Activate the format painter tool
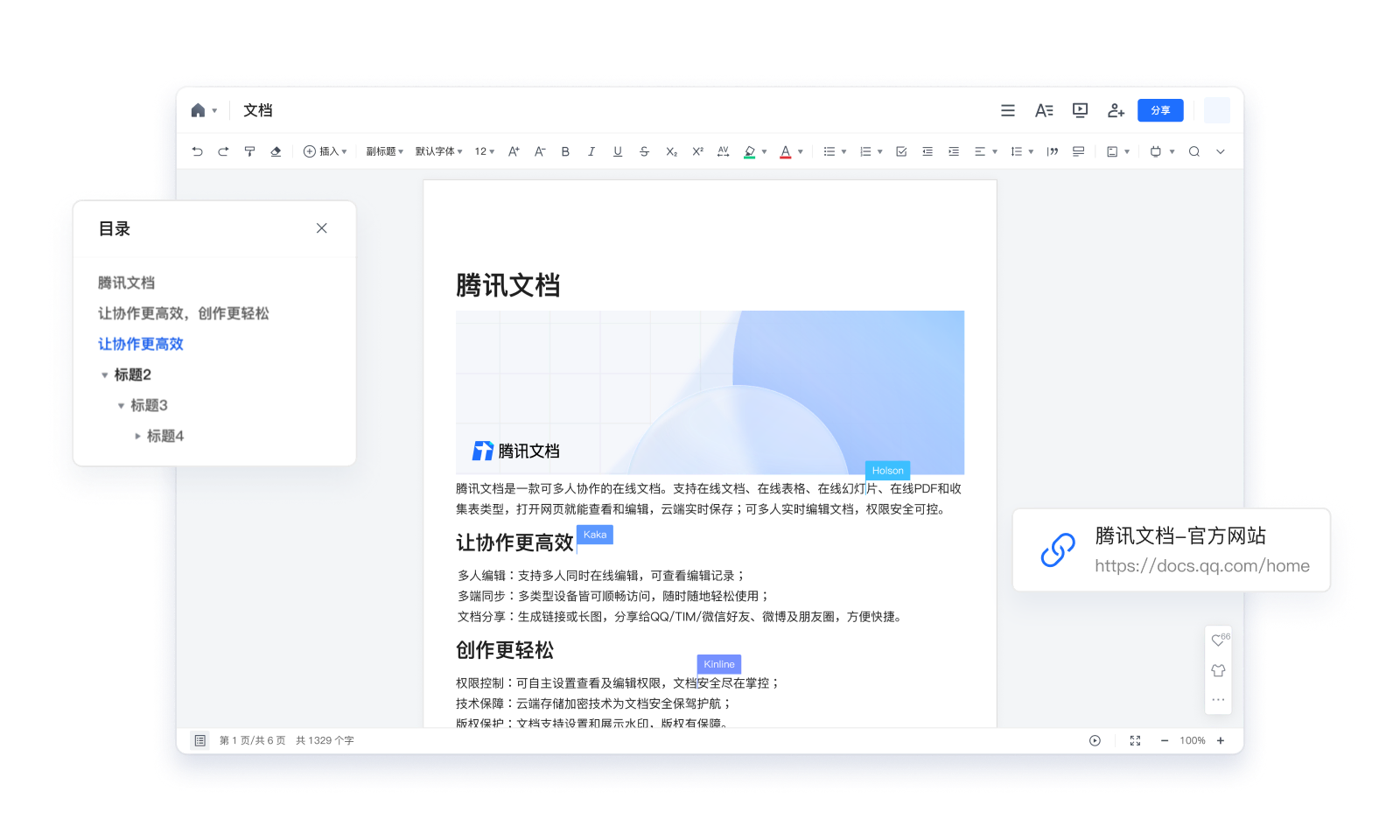 (x=249, y=151)
